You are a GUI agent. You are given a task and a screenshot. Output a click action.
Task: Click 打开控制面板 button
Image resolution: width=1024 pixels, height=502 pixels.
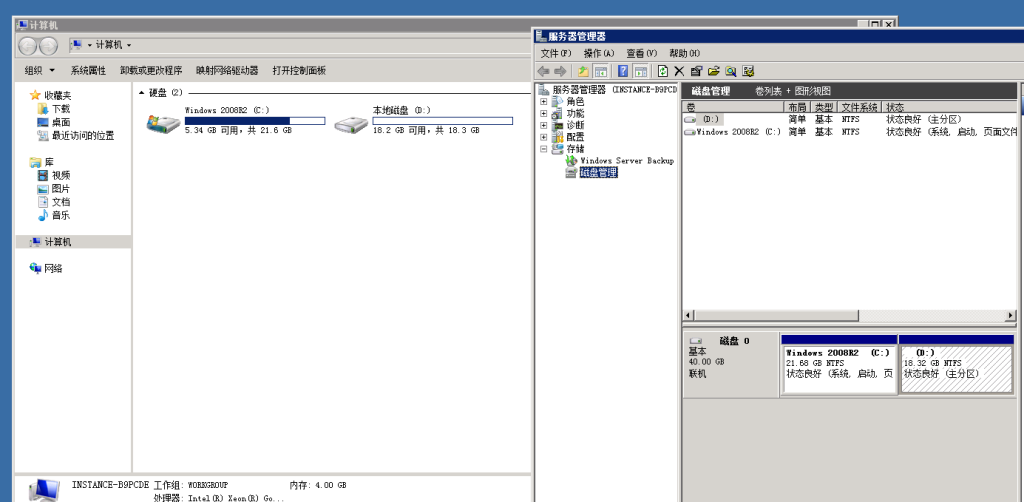(299, 71)
